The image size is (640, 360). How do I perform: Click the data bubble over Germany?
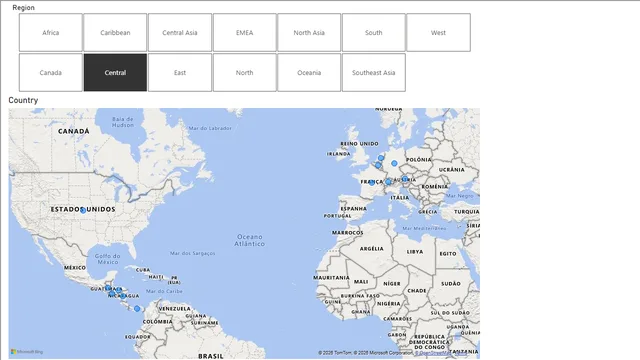pos(394,163)
